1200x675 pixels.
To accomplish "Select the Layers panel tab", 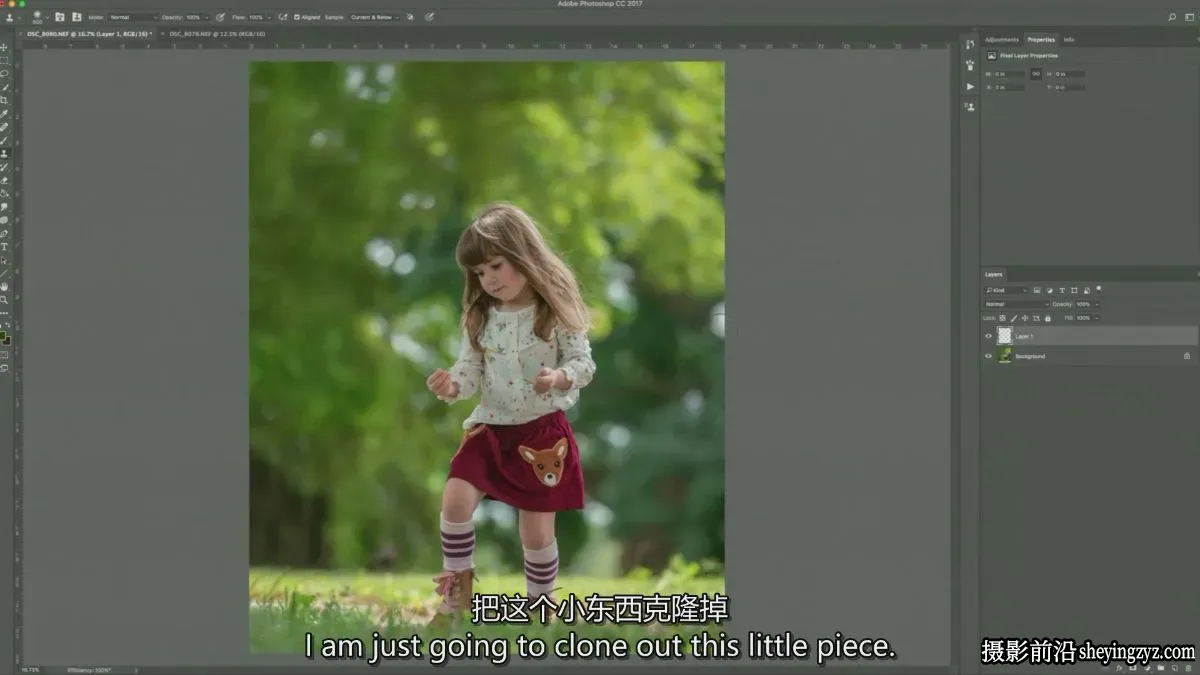I will click(993, 274).
